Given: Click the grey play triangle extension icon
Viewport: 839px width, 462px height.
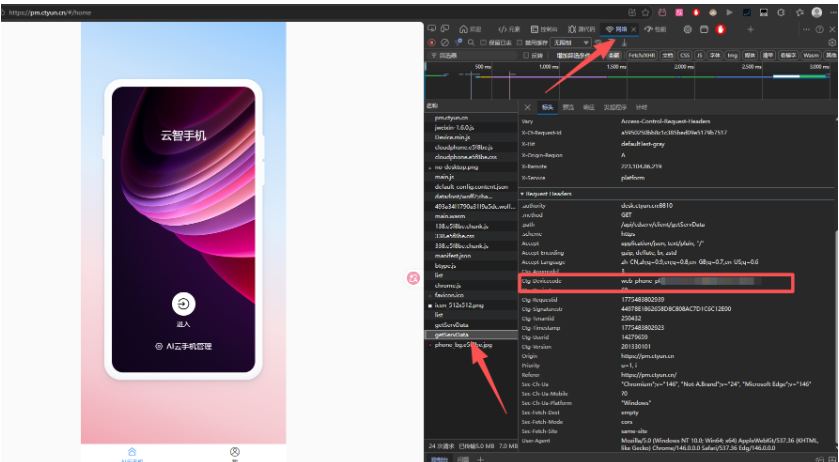Looking at the screenshot, I should point(729,12).
